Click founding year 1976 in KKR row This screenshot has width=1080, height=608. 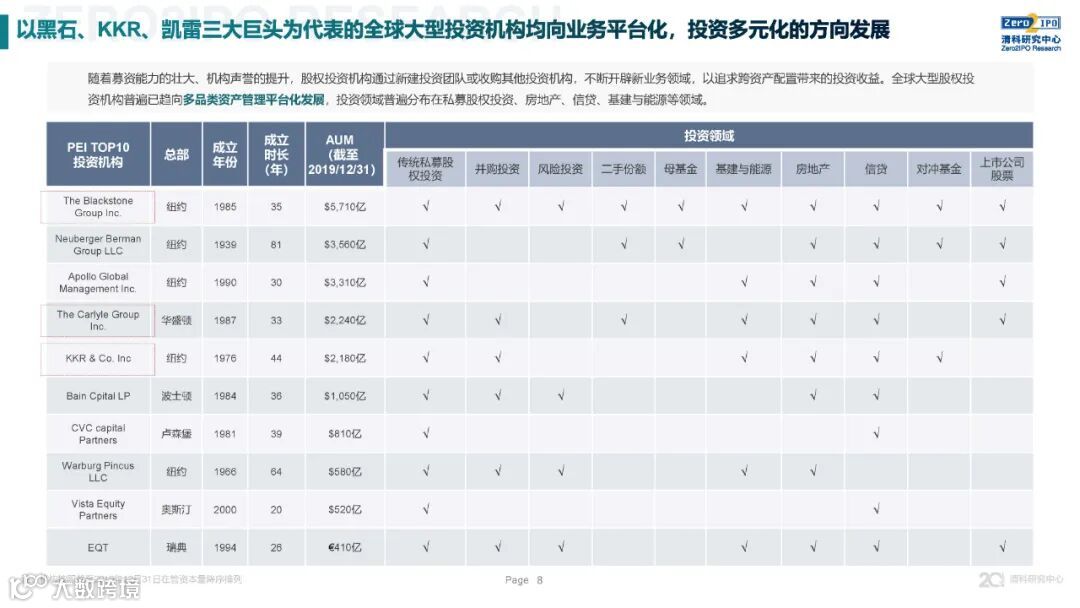225,358
